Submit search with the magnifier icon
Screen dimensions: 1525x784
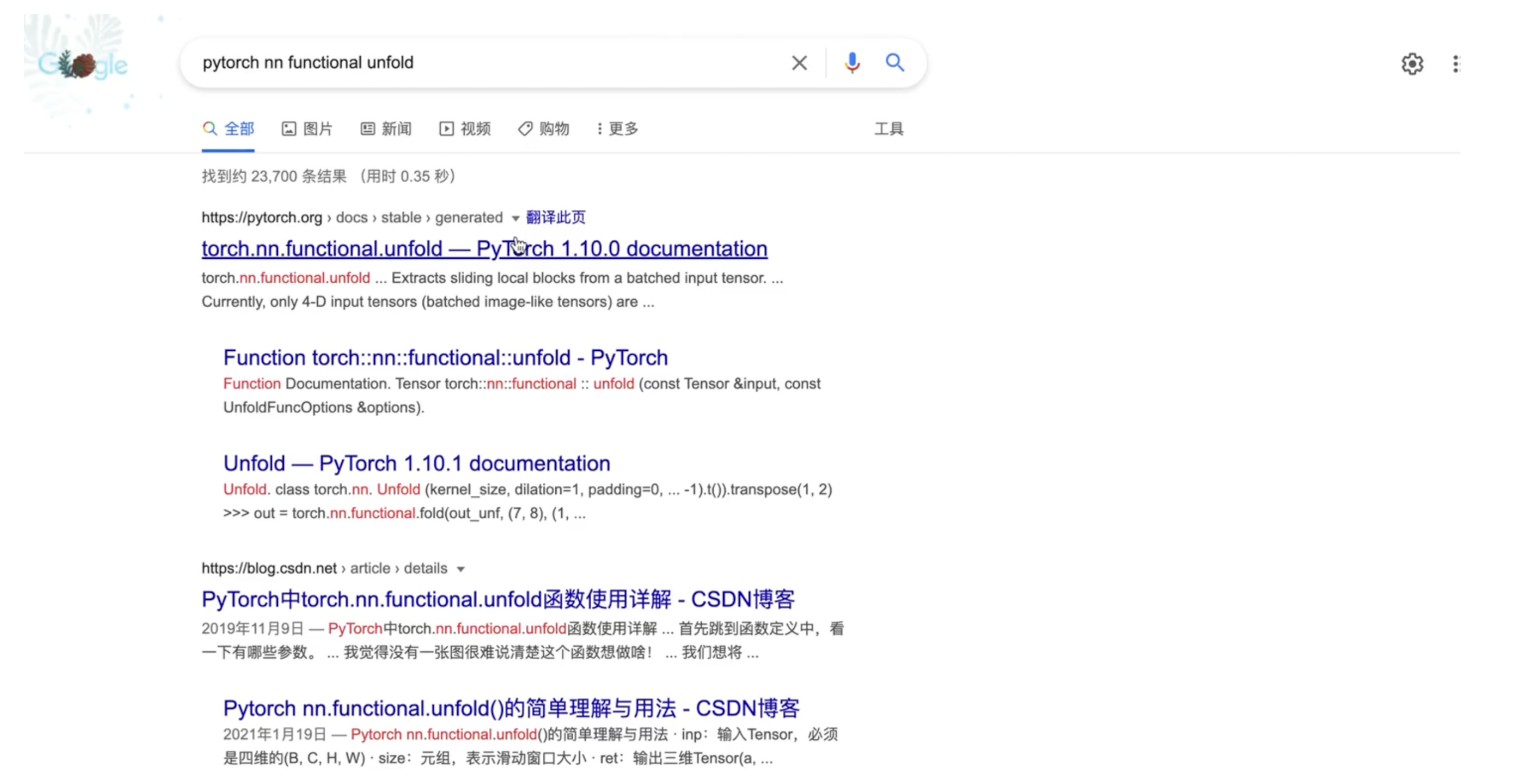[x=894, y=63]
